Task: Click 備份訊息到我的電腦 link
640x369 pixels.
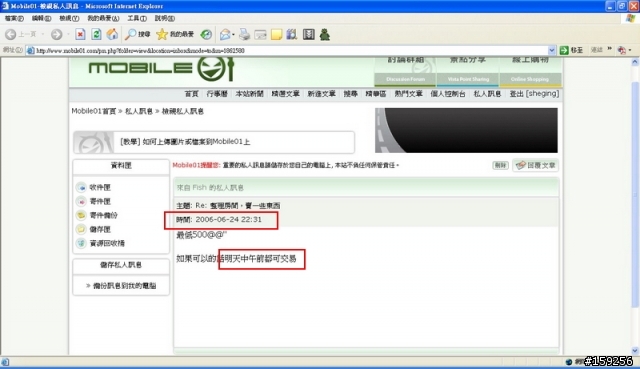Action: point(124,286)
